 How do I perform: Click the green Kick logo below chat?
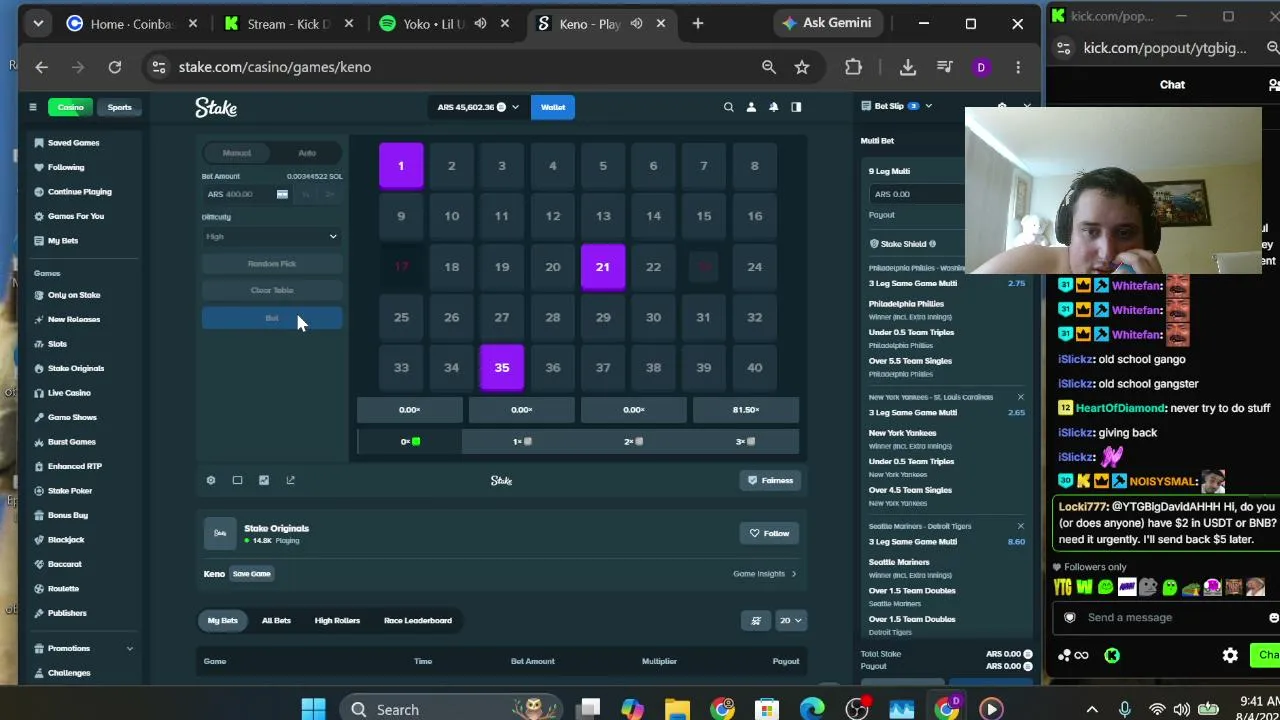click(1112, 655)
